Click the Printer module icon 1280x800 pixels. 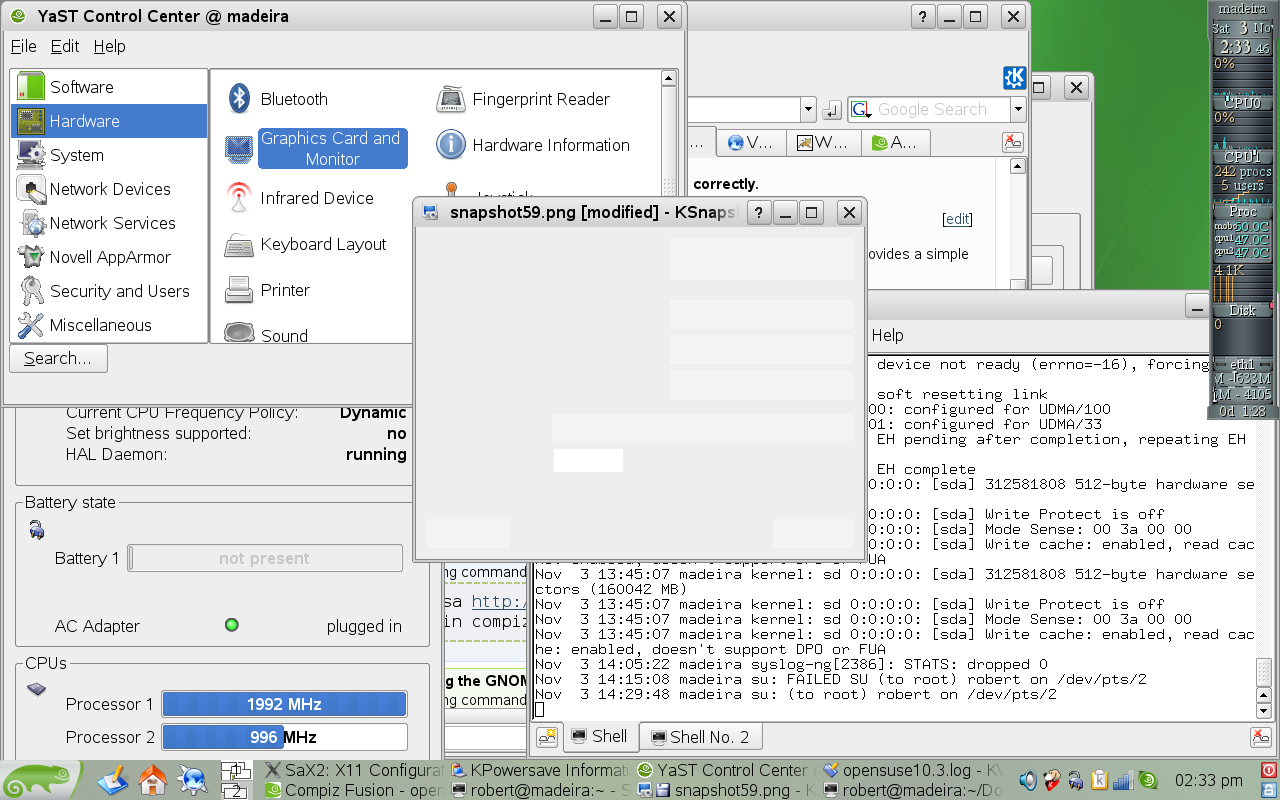pyautogui.click(x=239, y=290)
